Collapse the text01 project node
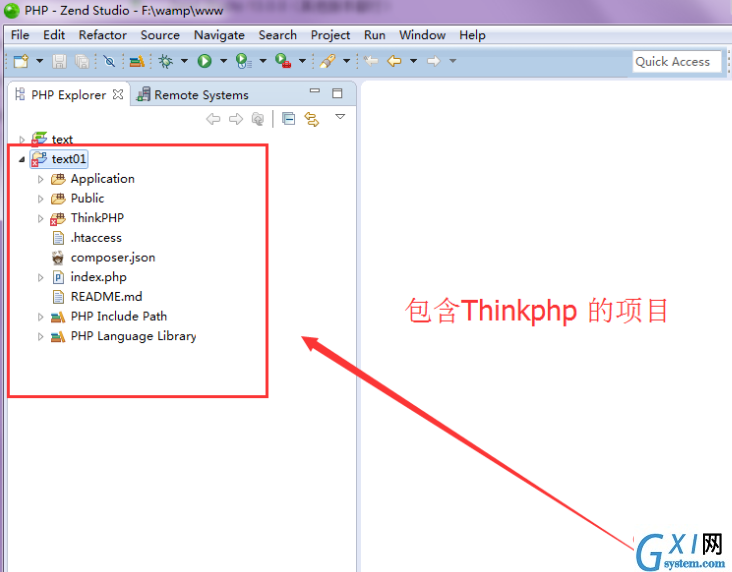Image resolution: width=732 pixels, height=572 pixels. 21,159
